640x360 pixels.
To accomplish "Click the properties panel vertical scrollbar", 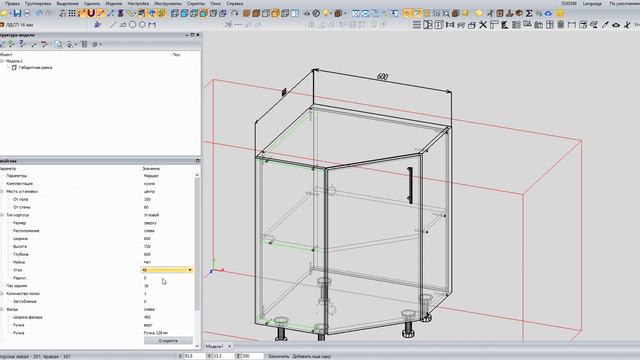I will 197,243.
